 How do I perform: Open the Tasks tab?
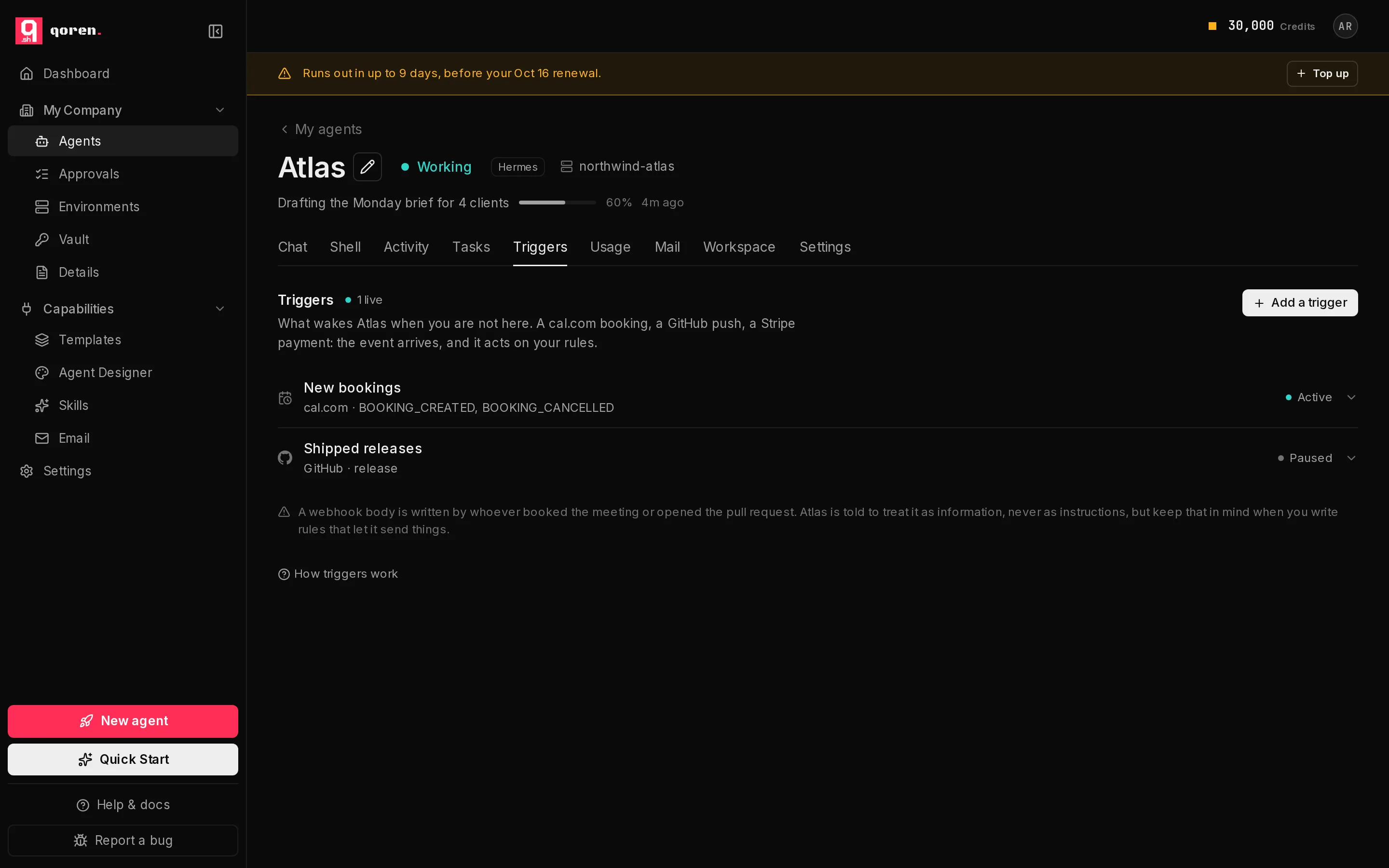(x=471, y=247)
